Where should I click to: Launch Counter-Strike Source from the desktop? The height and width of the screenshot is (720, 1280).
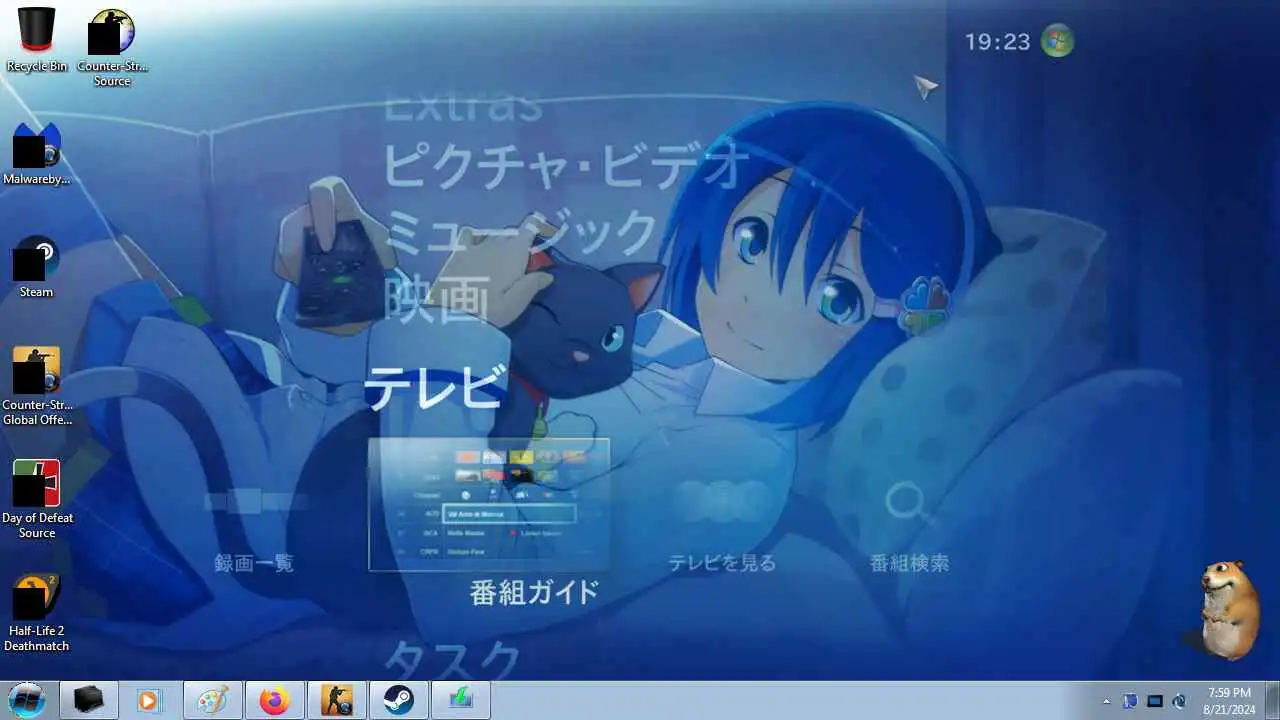tap(112, 47)
